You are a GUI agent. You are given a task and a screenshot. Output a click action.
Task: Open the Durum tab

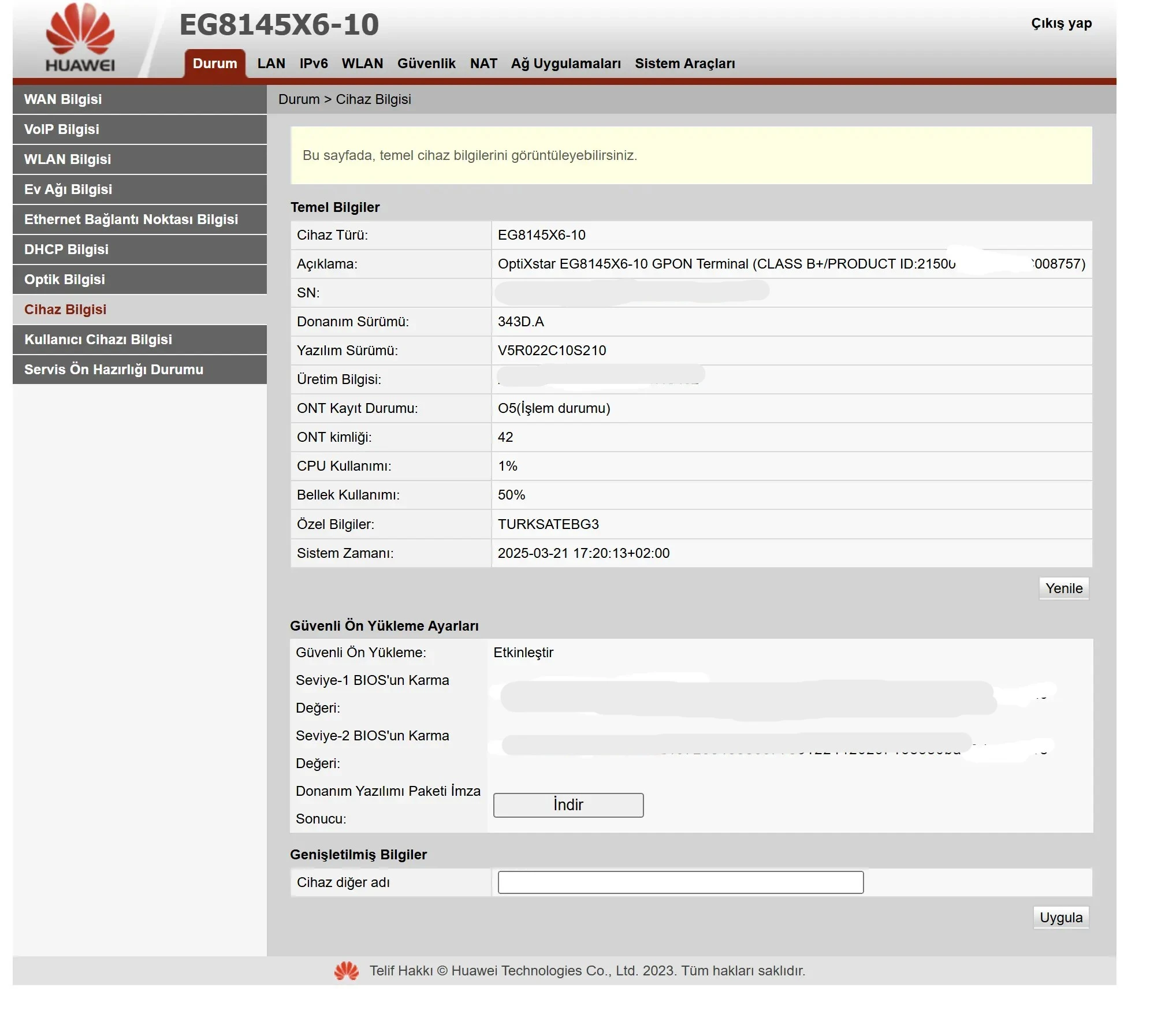point(215,64)
